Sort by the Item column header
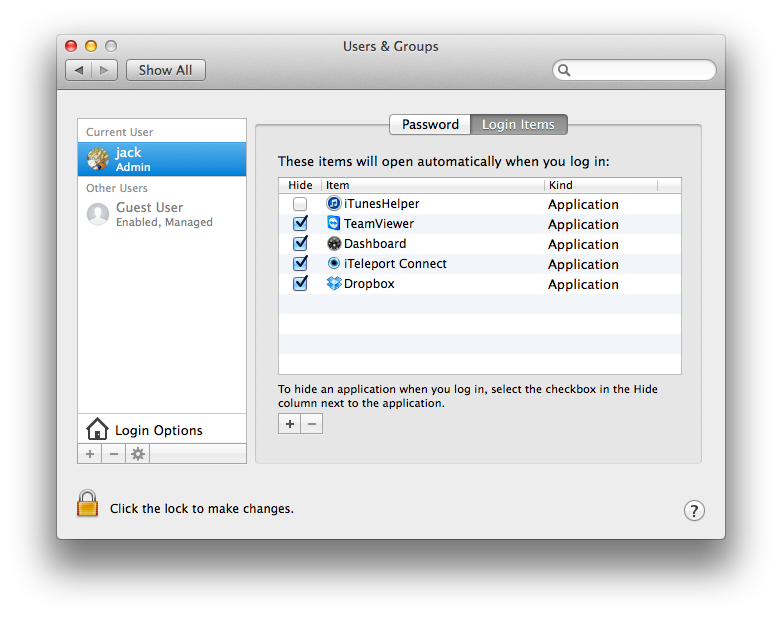The image size is (782, 618). 433,185
